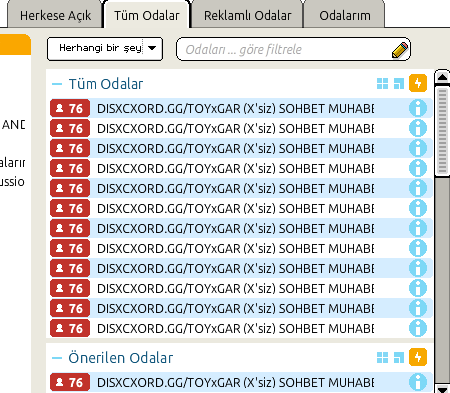
Task: Go to the Odalarım tab
Action: click(x=345, y=15)
